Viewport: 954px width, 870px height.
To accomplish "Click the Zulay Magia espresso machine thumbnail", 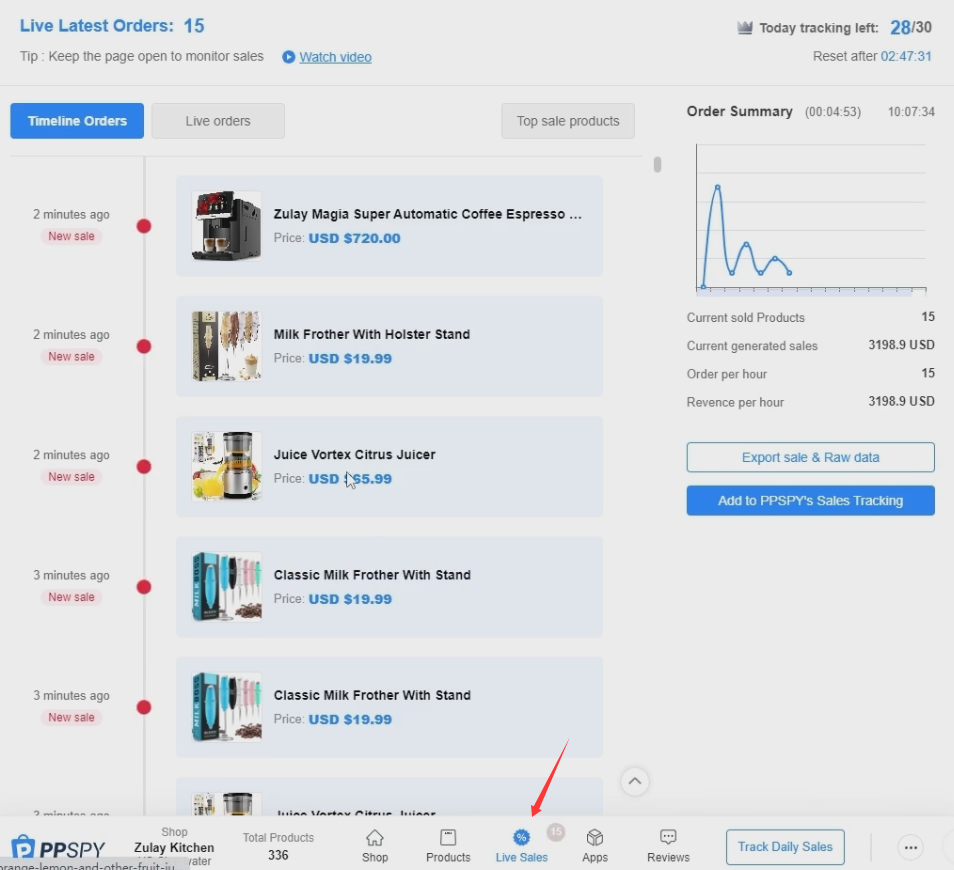I will [x=227, y=226].
